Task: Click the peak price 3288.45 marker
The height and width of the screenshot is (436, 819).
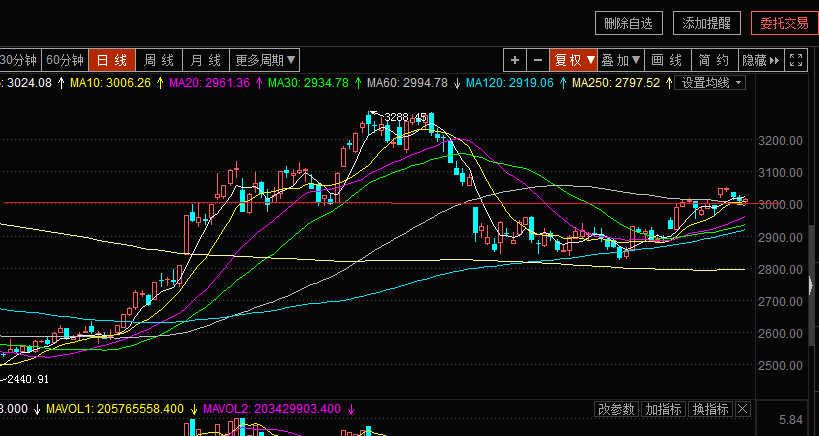Action: tap(405, 117)
